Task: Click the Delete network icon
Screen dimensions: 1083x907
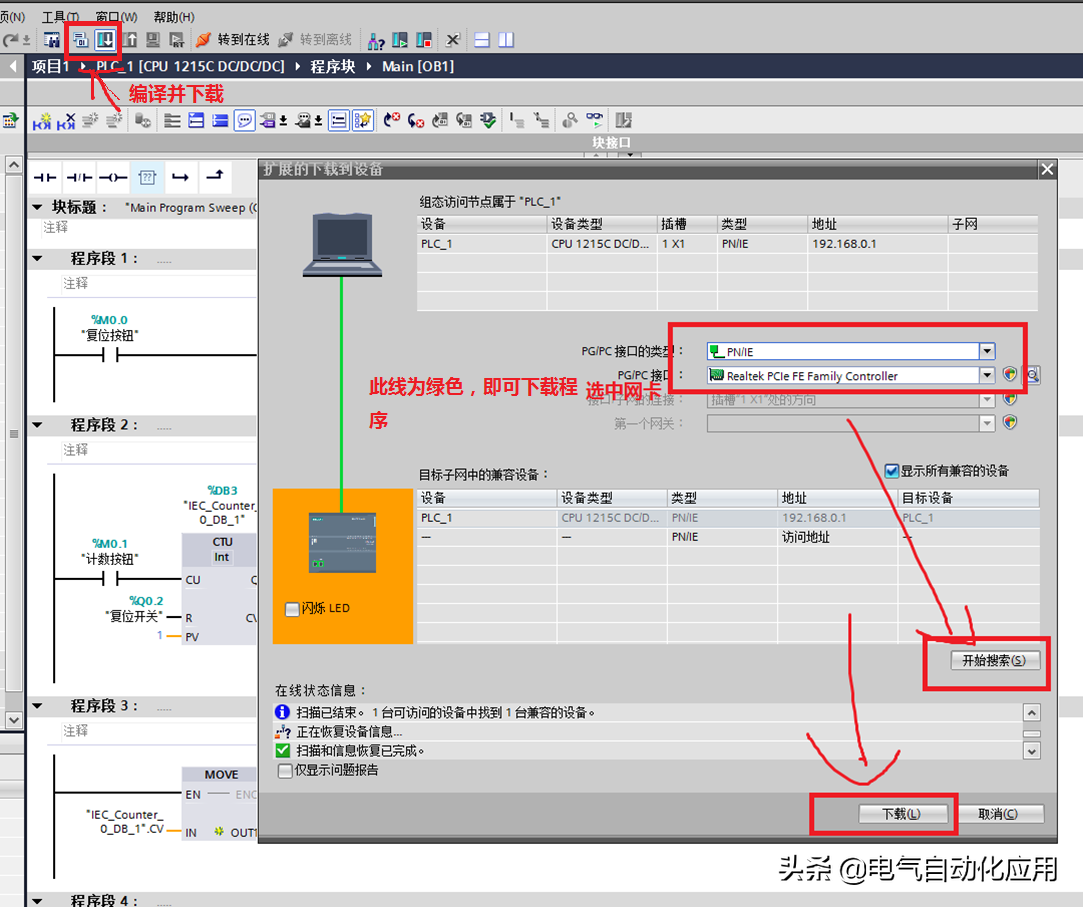Action: tap(66, 121)
